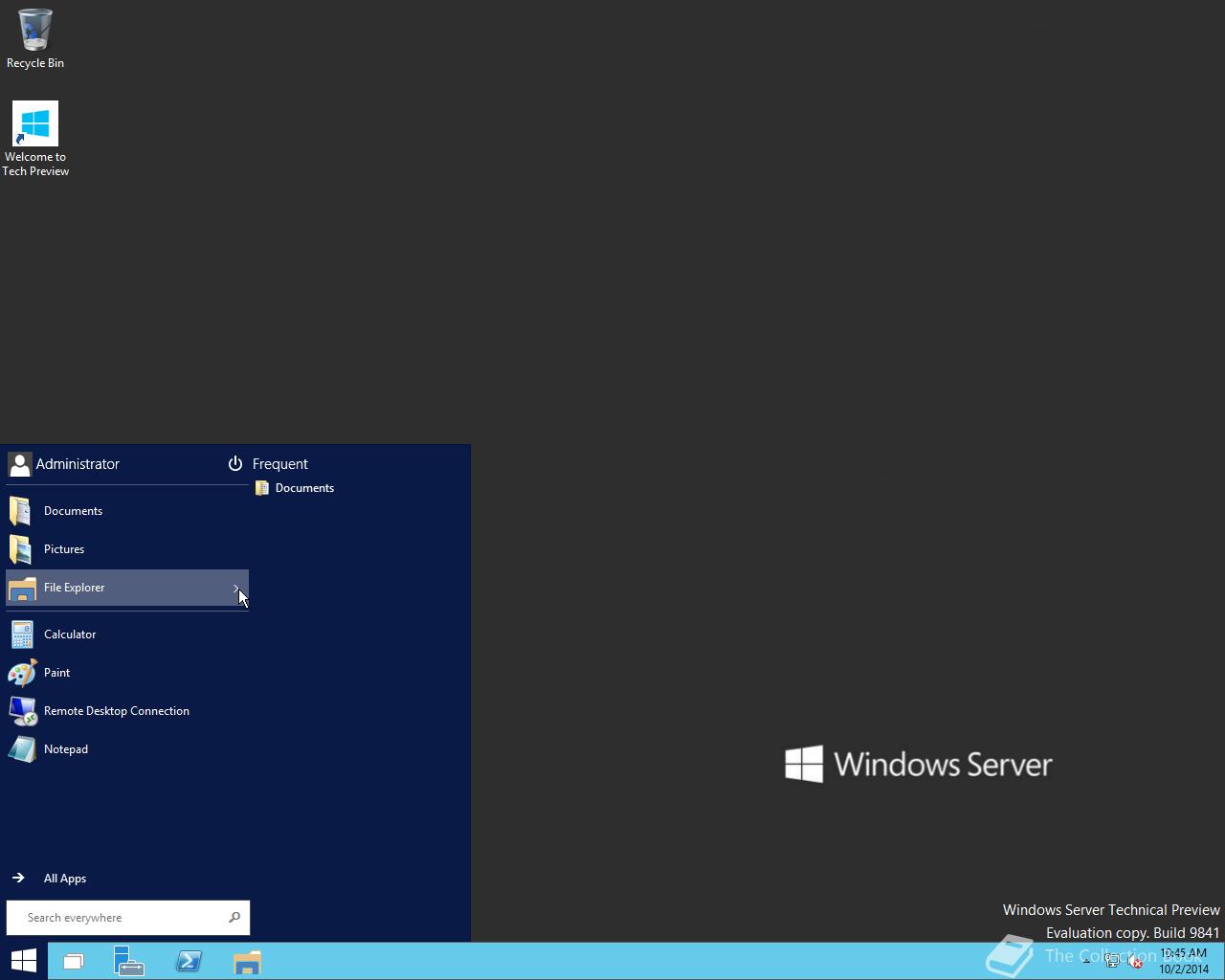Select the Welcome to Tech Preview shortcut
1225x980 pixels.
35,139
